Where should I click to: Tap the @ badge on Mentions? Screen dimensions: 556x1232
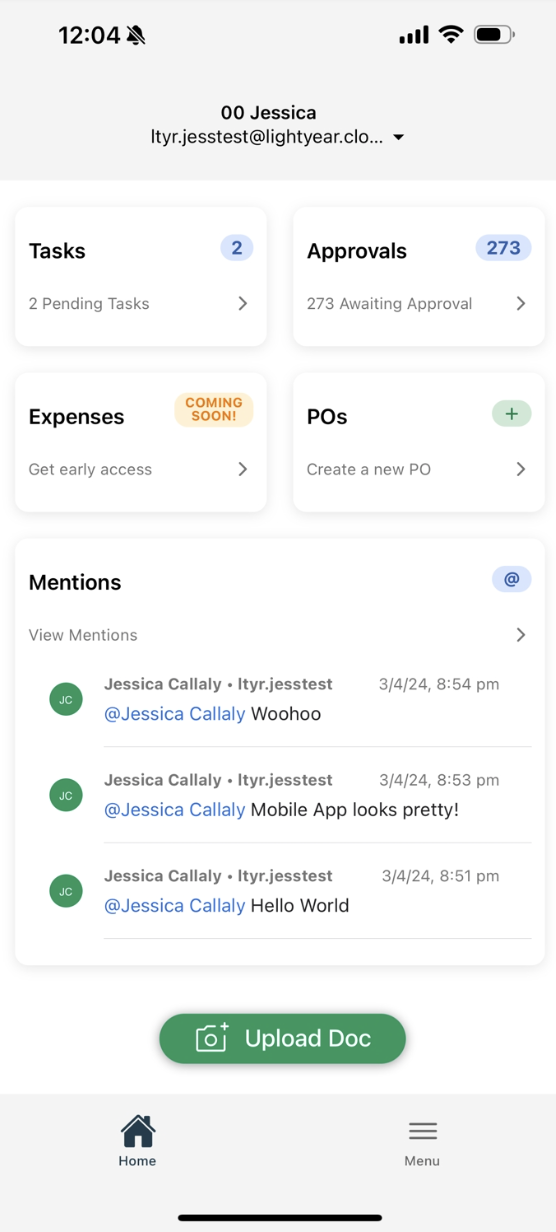pos(511,579)
